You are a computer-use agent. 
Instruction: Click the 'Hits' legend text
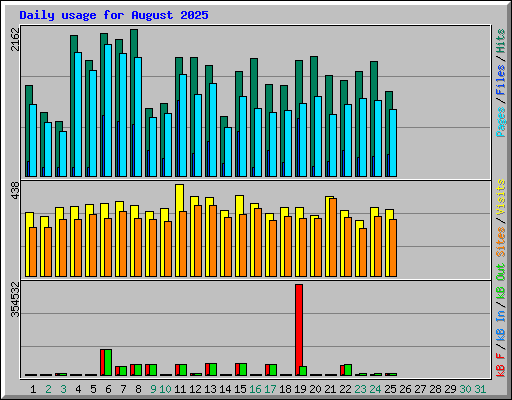pyautogui.click(x=500, y=41)
